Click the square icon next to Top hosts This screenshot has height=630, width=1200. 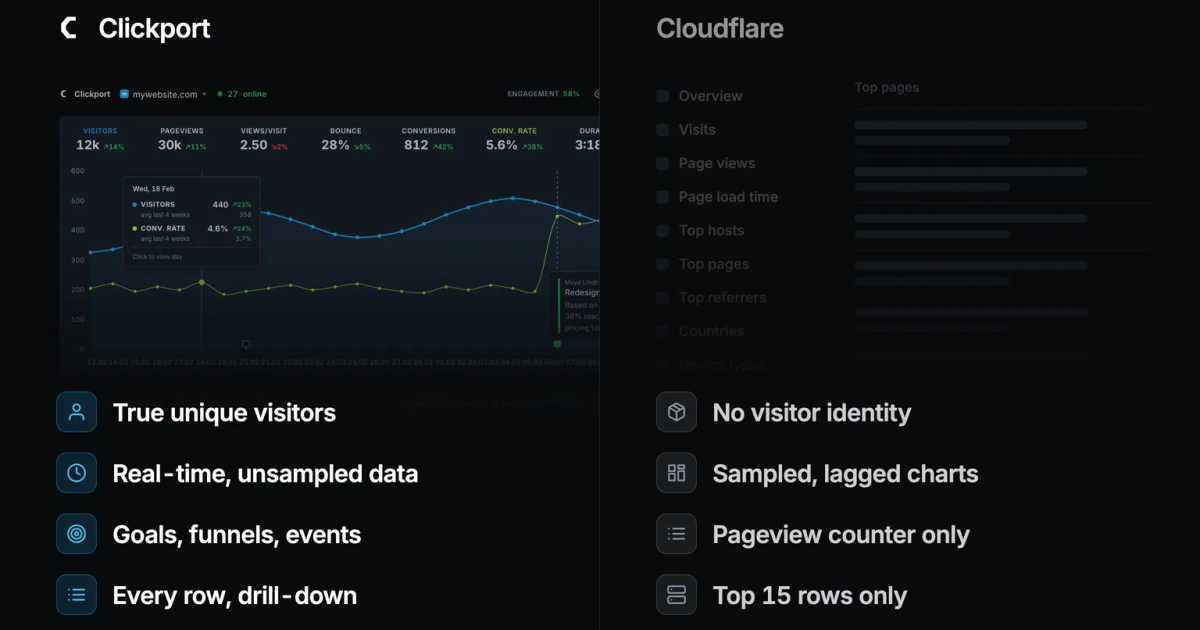click(662, 230)
